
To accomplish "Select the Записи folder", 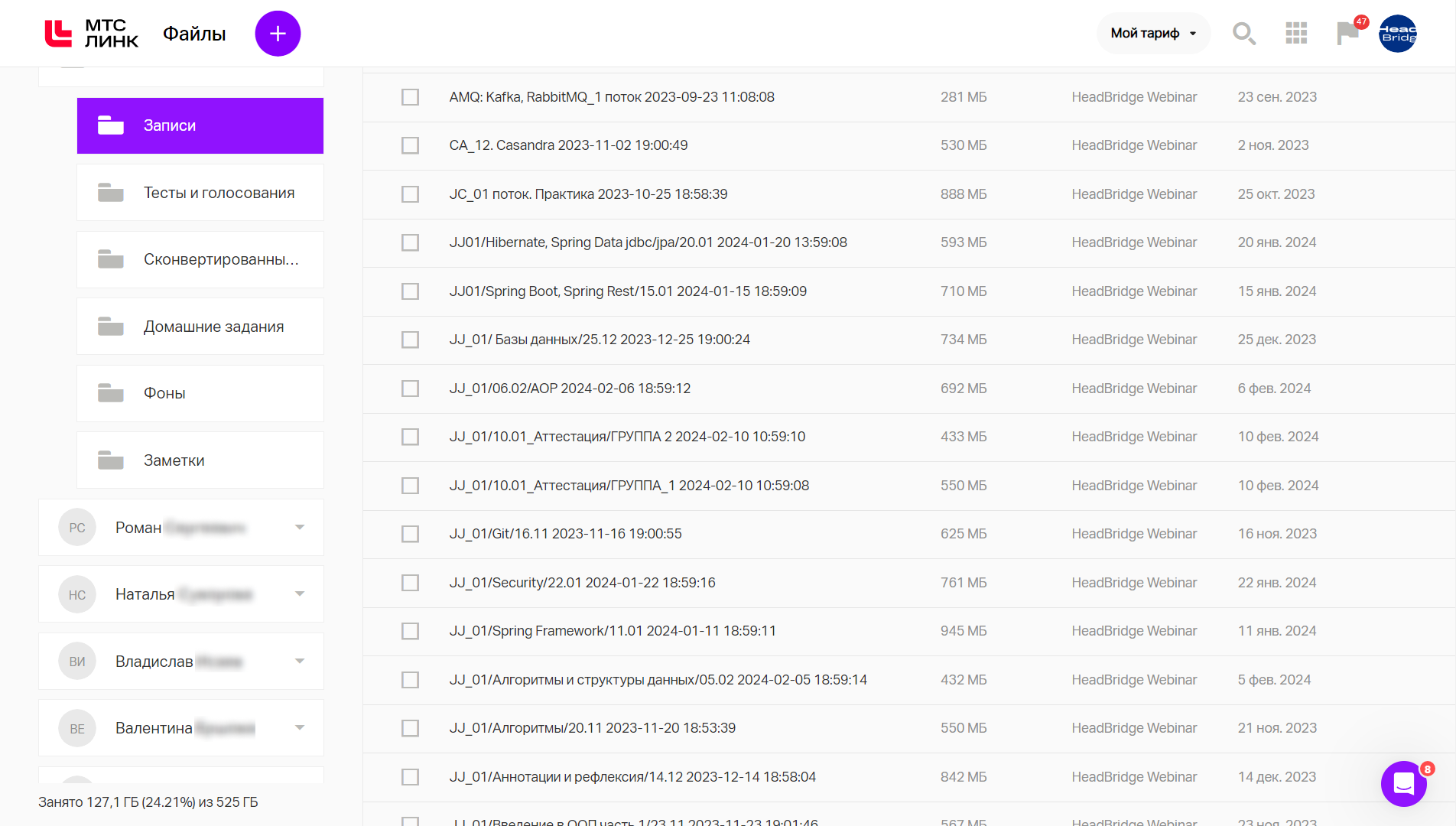I will tap(200, 125).
